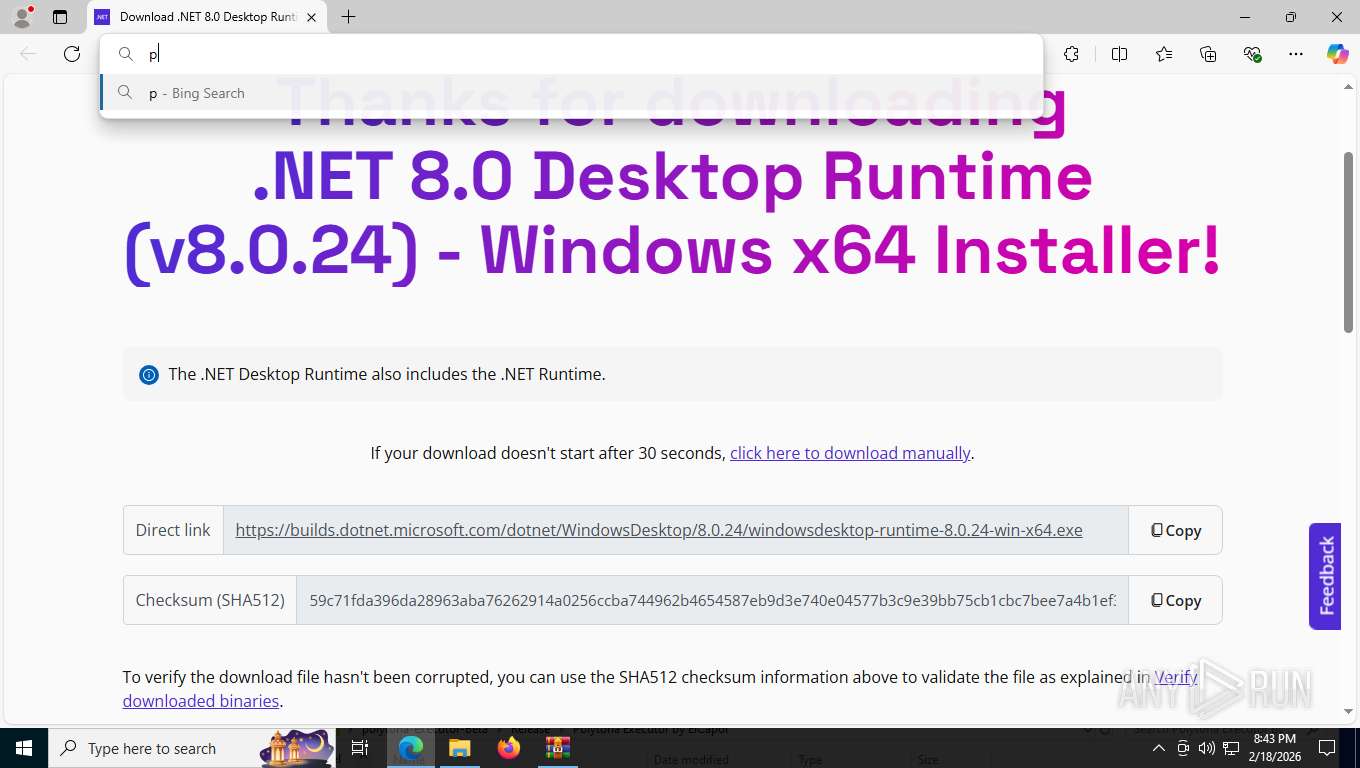Click the info icon beside Desktop Runtime note
The image size is (1360, 768).
tap(149, 375)
